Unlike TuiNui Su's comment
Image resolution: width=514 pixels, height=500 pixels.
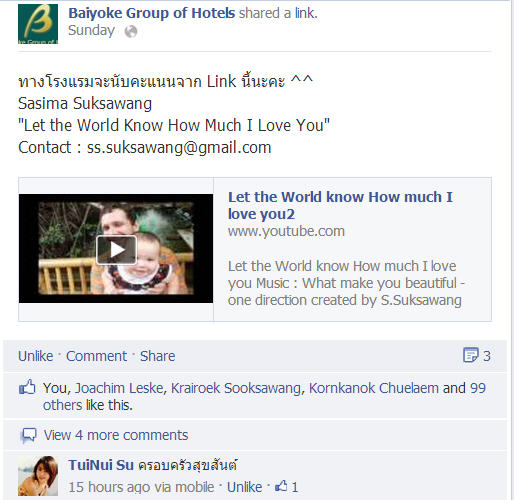(x=244, y=487)
